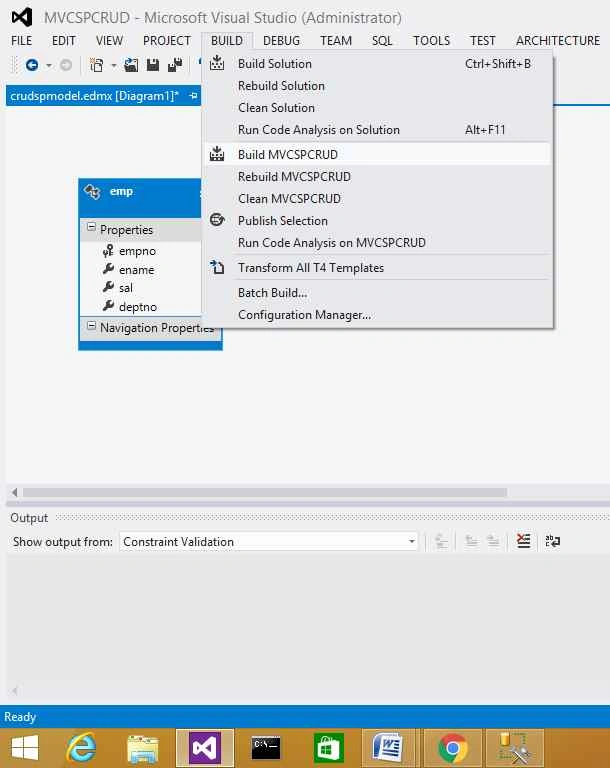
Task: Click the Build MVCSPCRUD menu icon
Action: point(217,153)
